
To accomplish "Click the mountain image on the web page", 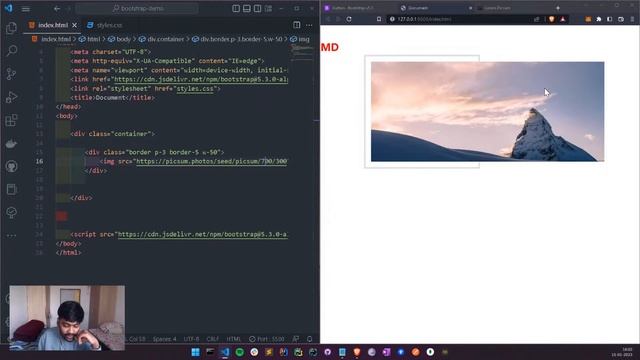I will pyautogui.click(x=487, y=111).
